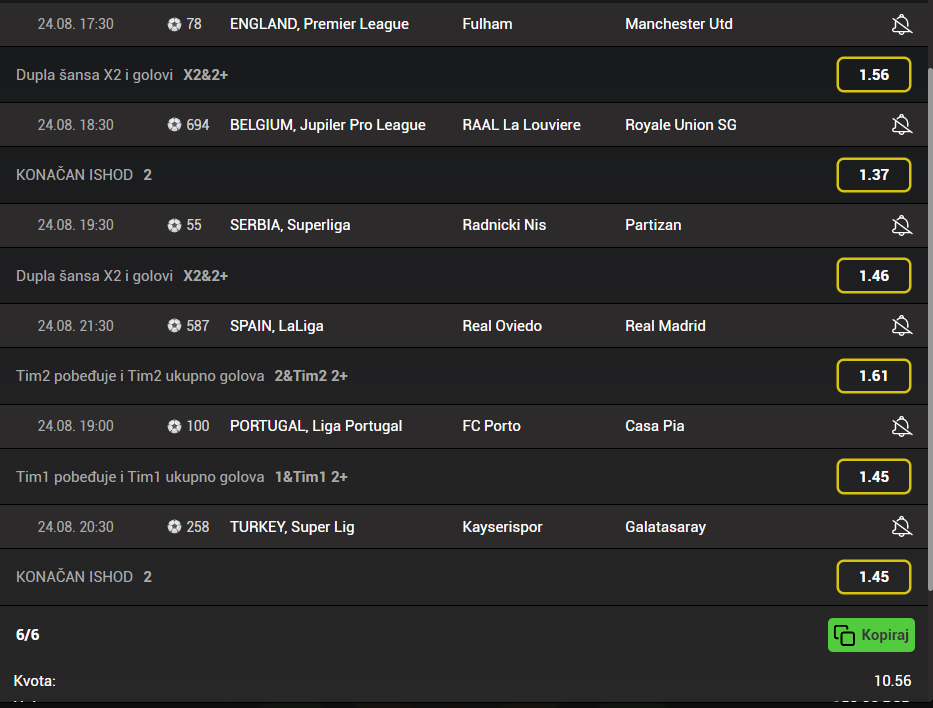This screenshot has height=708, width=933.
Task: Click the football icon next to 694
Action: pos(175,125)
